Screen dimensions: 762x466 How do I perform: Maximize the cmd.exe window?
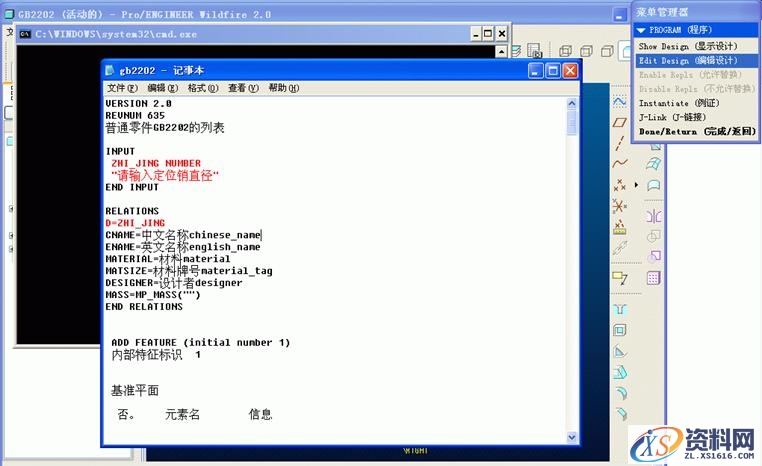coord(488,34)
